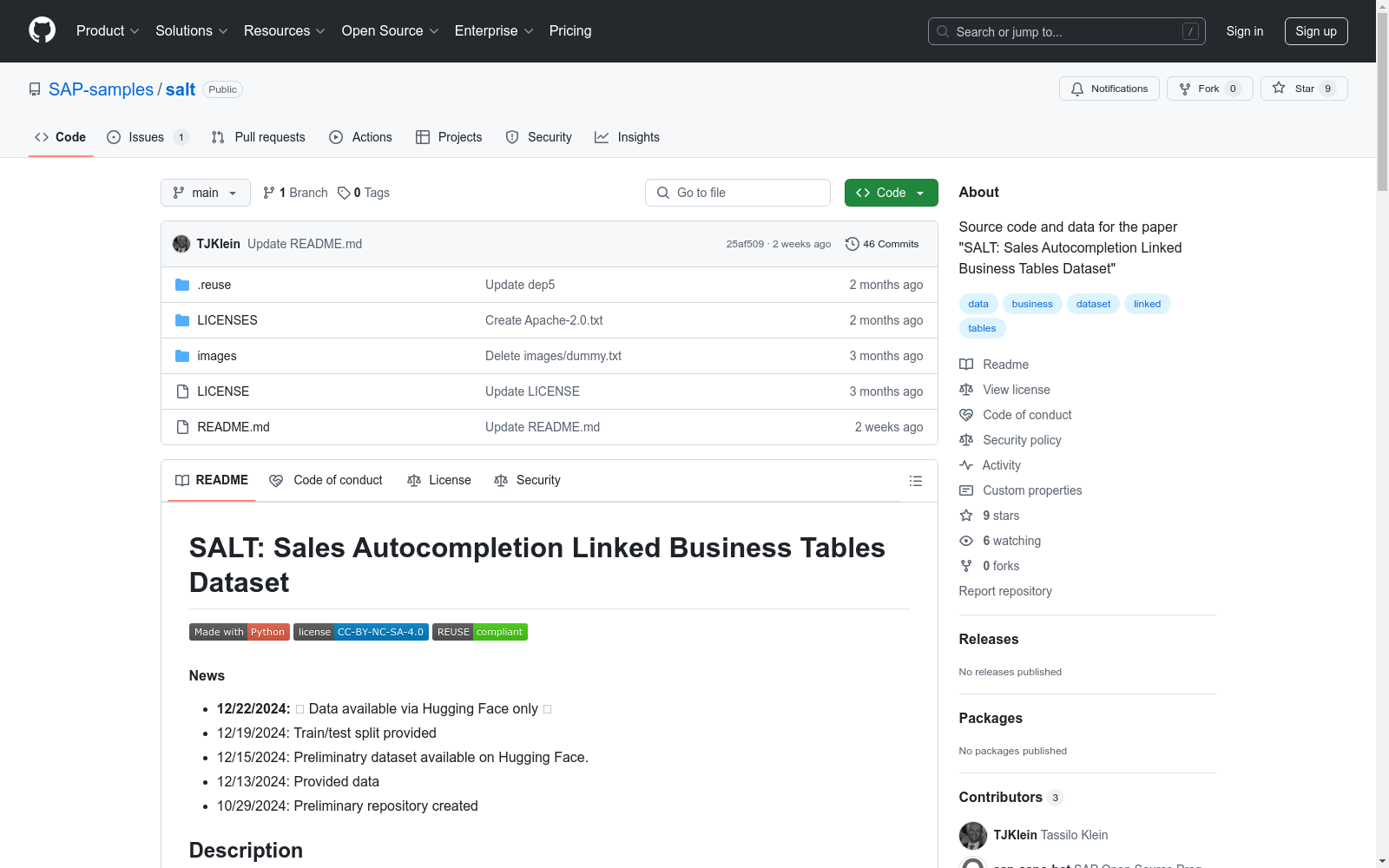Click the Go to file search box
This screenshot has width=1389, height=868.
[x=738, y=193]
